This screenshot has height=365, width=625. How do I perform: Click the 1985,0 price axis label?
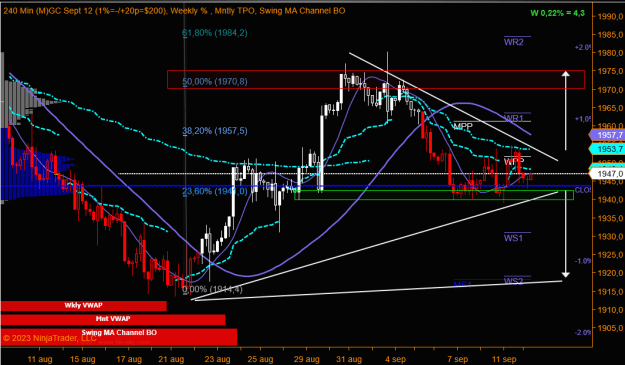pos(610,35)
